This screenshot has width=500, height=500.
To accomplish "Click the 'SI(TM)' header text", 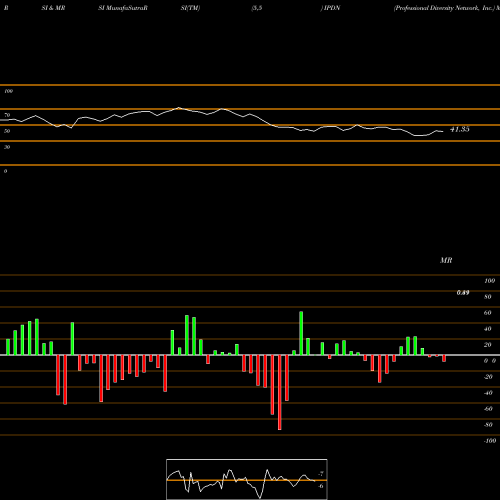I will pos(190,8).
